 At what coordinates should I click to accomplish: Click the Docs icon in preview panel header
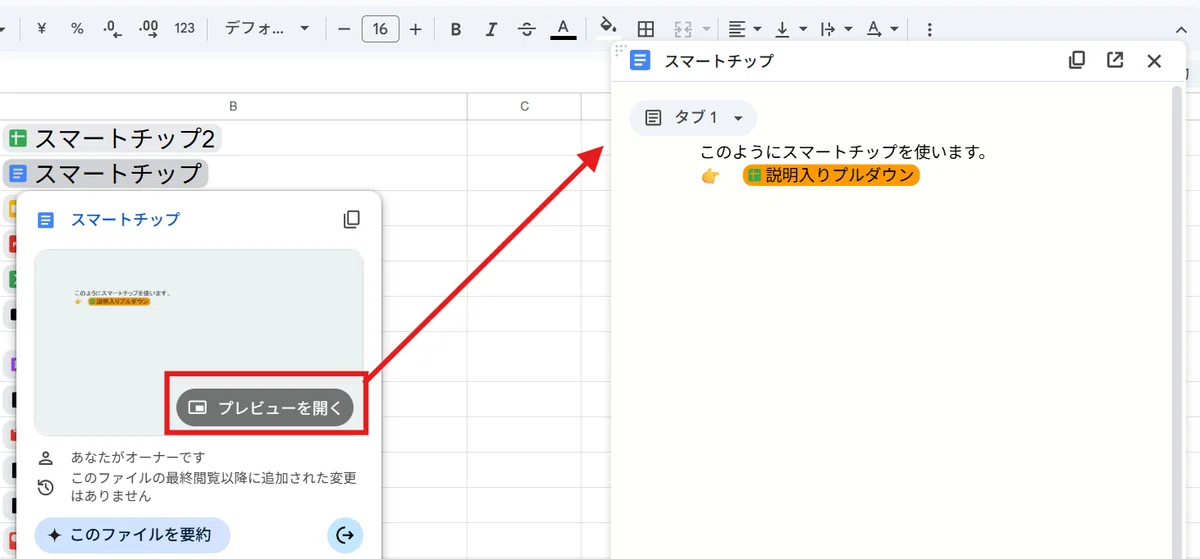pos(640,60)
